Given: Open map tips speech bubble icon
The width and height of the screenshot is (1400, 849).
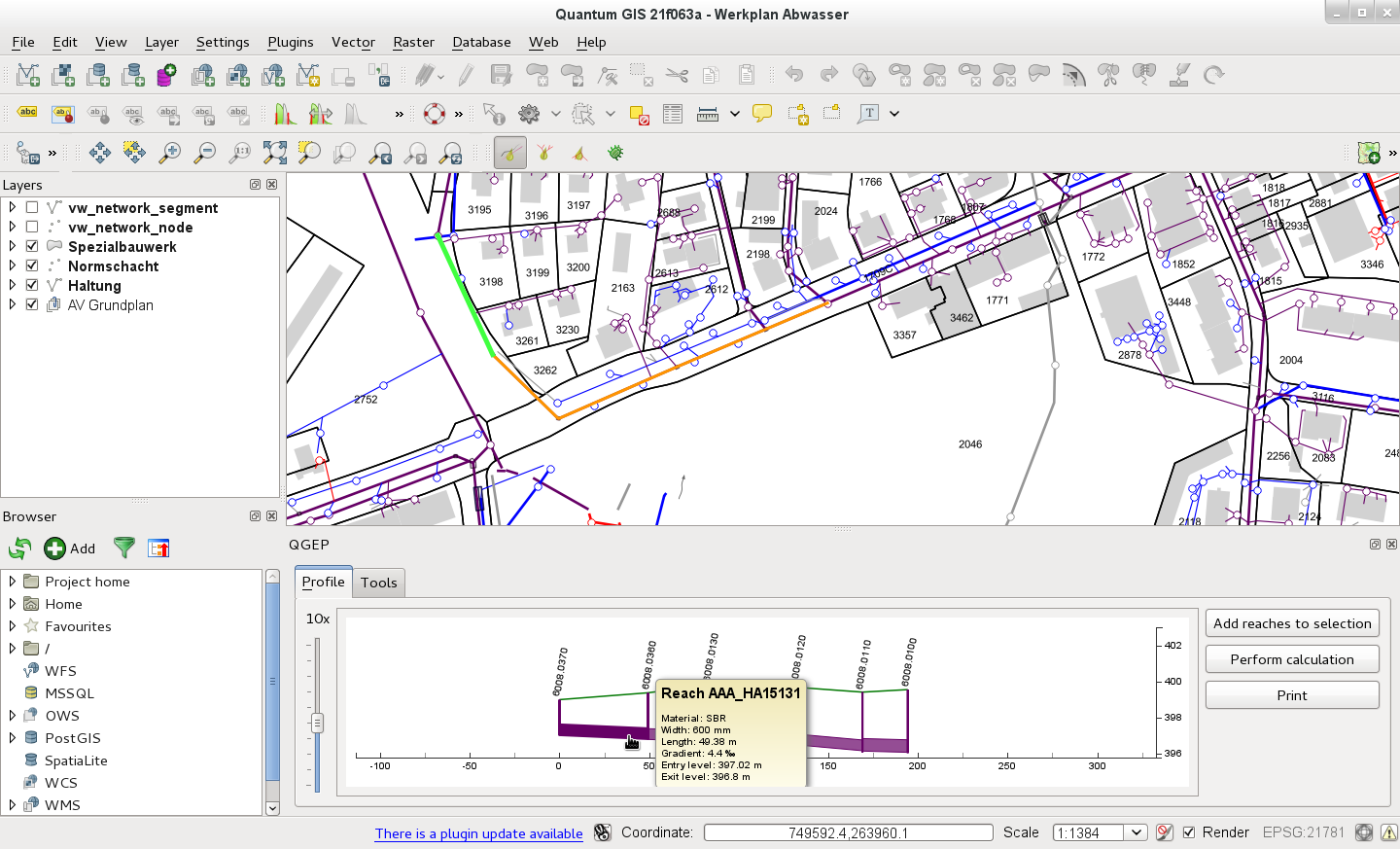Looking at the screenshot, I should click(762, 114).
